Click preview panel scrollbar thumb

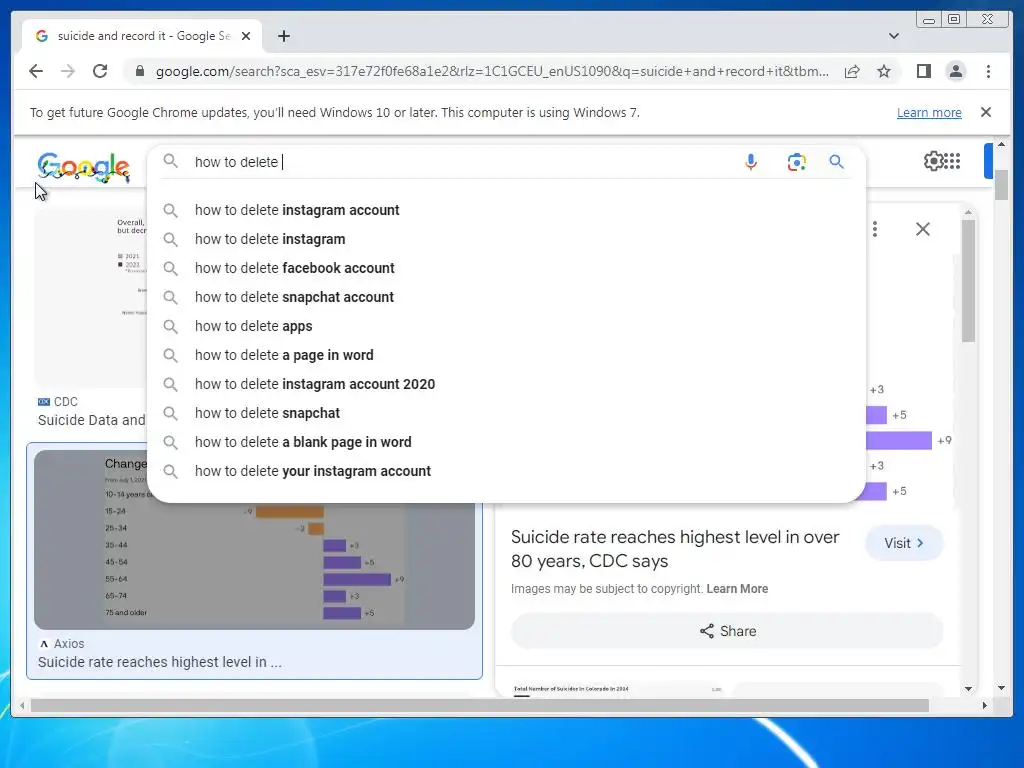(968, 281)
